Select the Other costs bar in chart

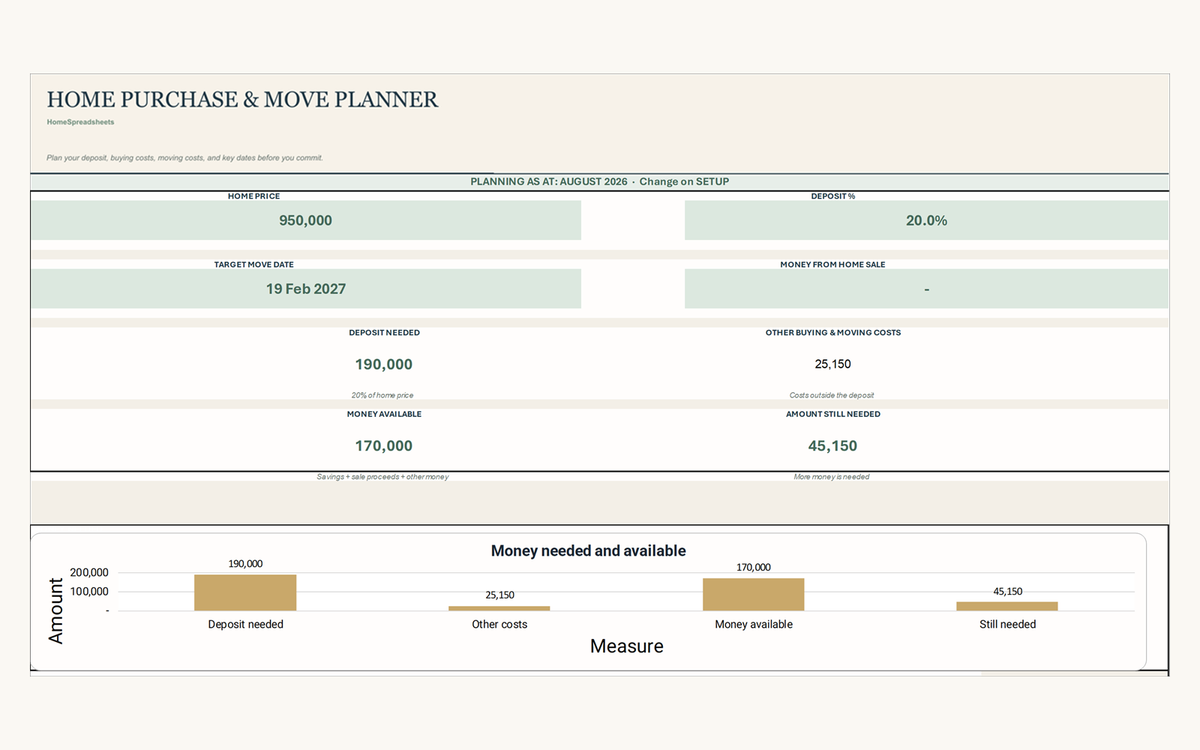(x=499, y=608)
